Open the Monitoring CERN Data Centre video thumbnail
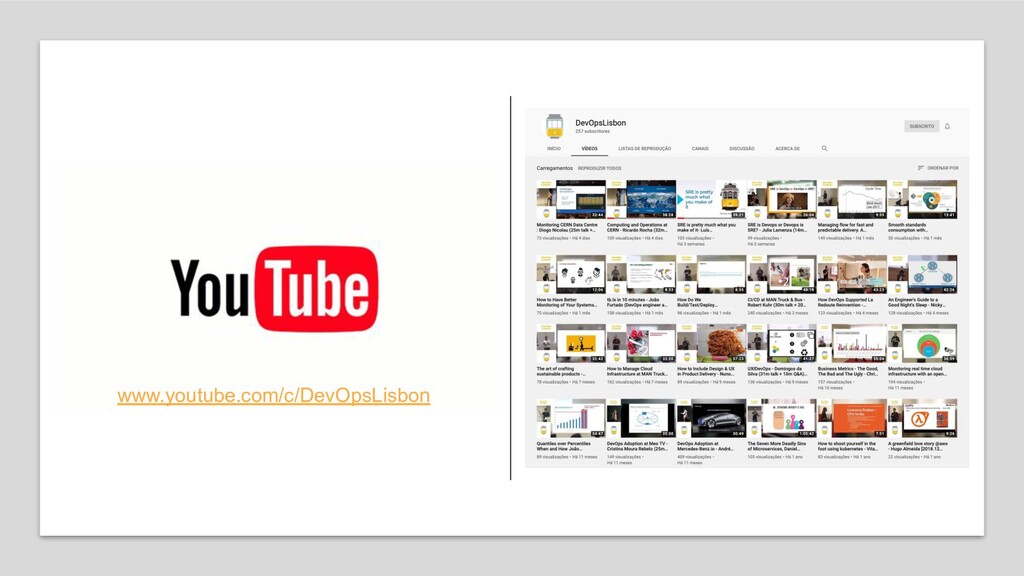 point(571,199)
